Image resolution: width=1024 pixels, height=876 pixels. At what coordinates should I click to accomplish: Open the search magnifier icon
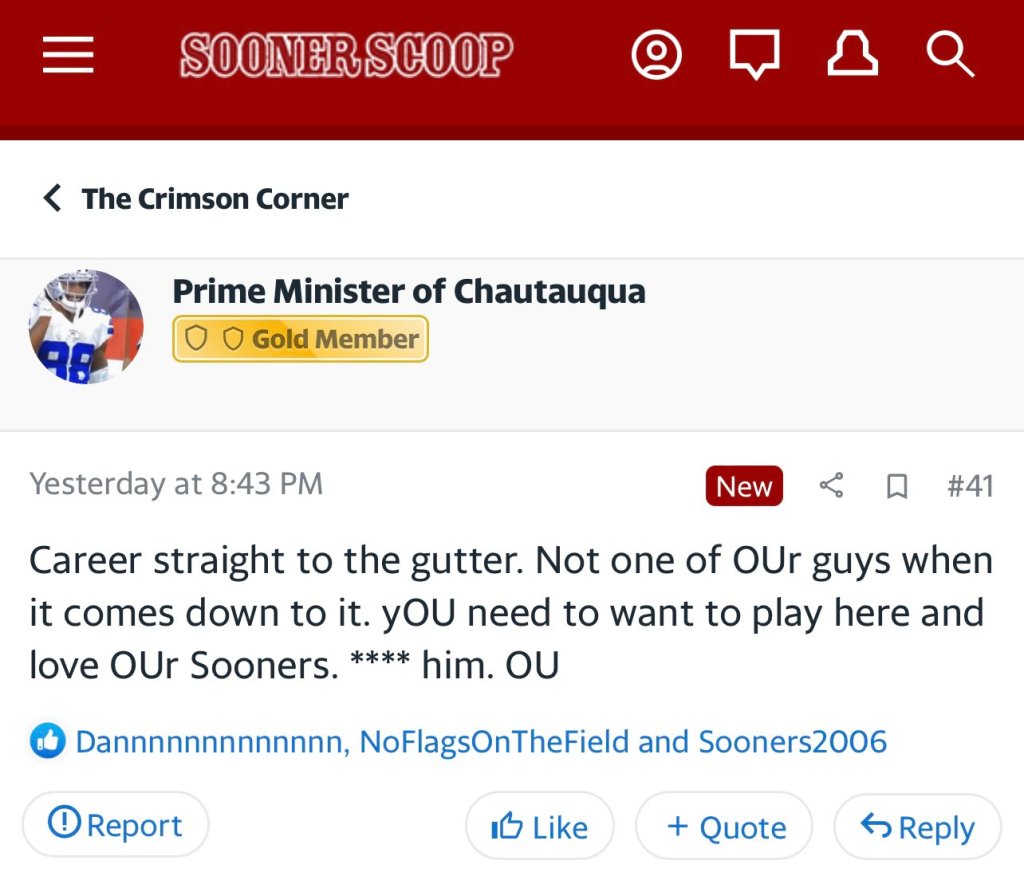click(x=949, y=56)
